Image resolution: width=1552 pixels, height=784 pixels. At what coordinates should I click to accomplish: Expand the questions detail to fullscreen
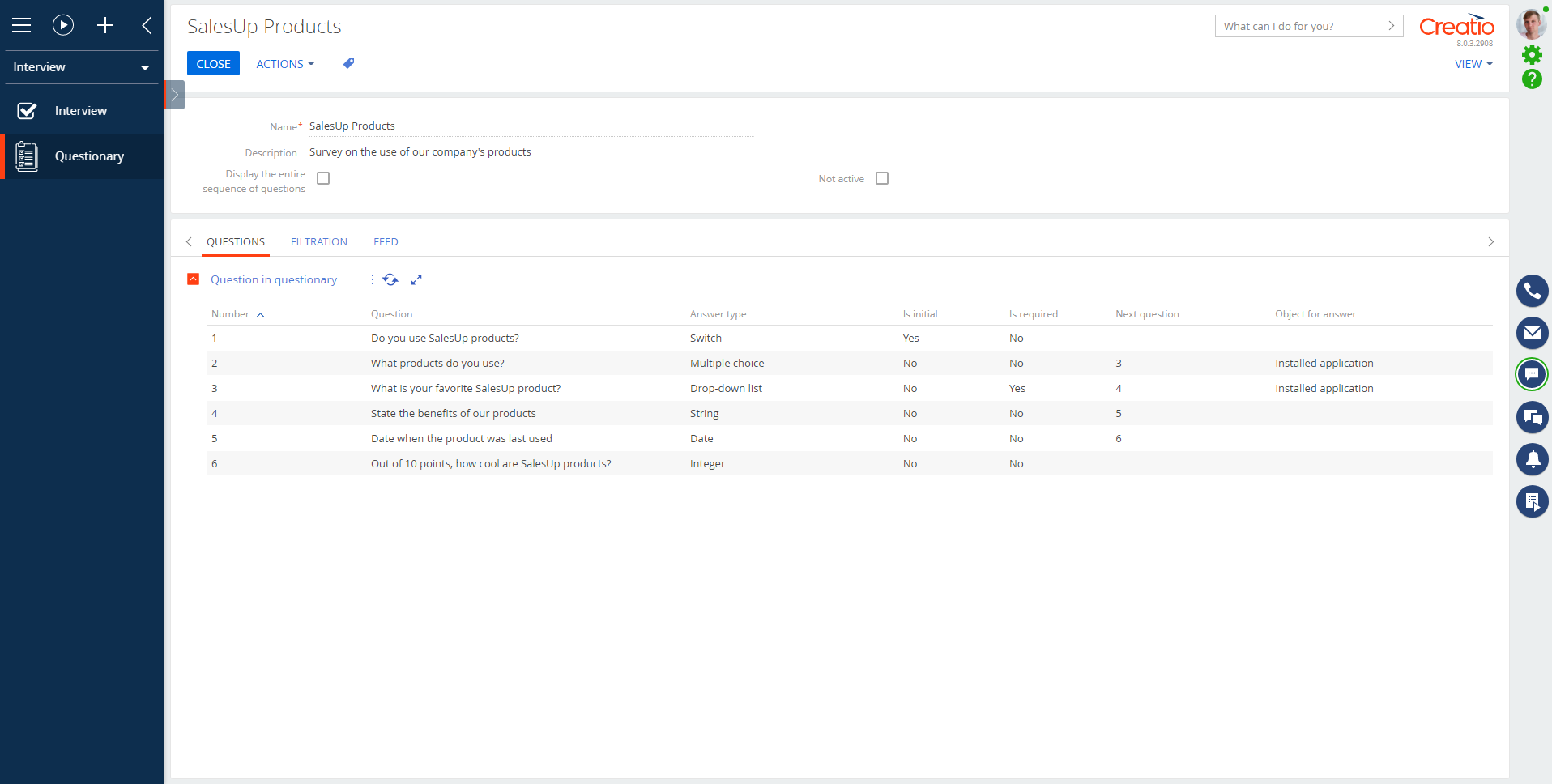tap(416, 279)
